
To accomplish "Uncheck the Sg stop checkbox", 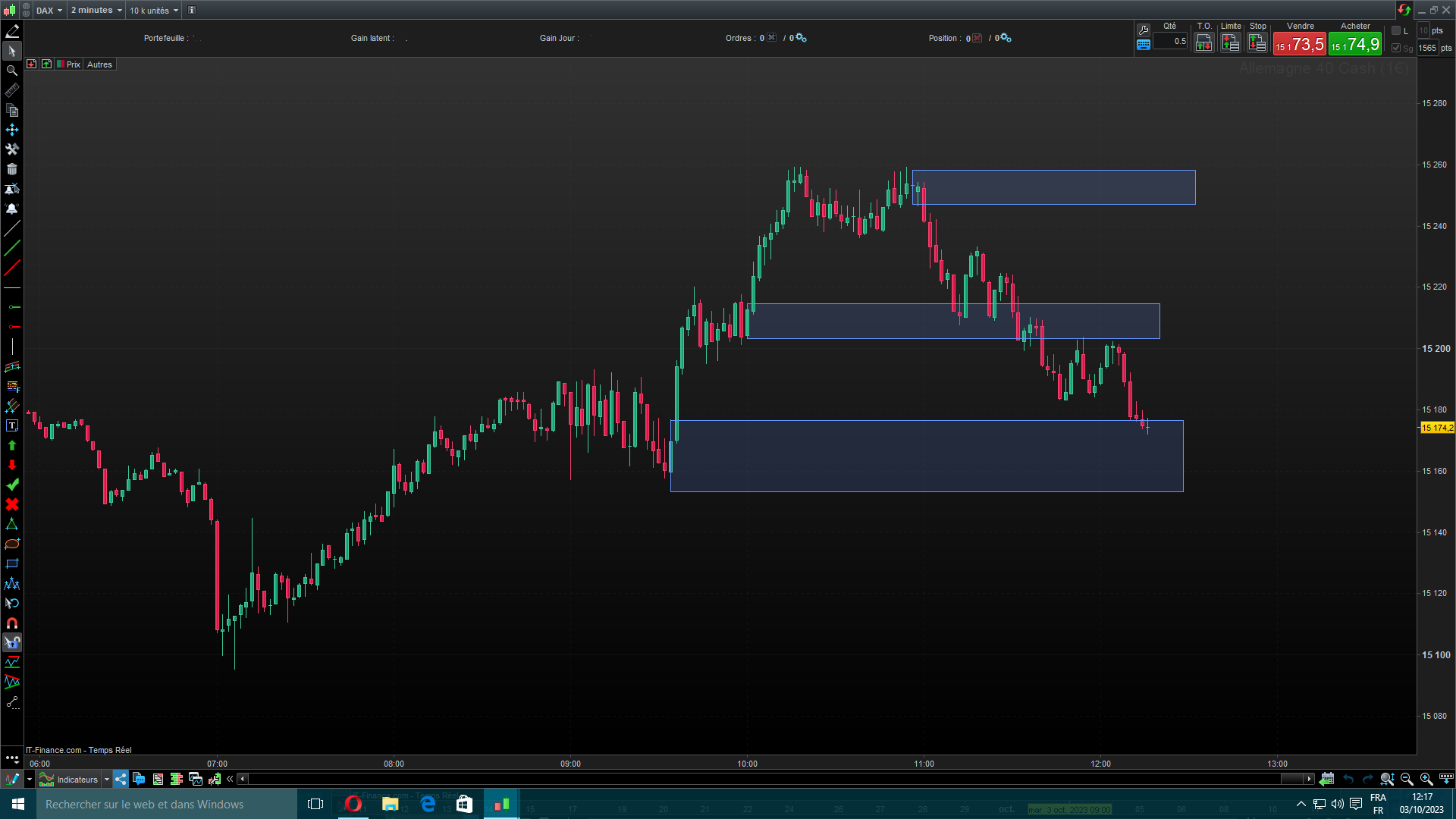I will [x=1396, y=48].
